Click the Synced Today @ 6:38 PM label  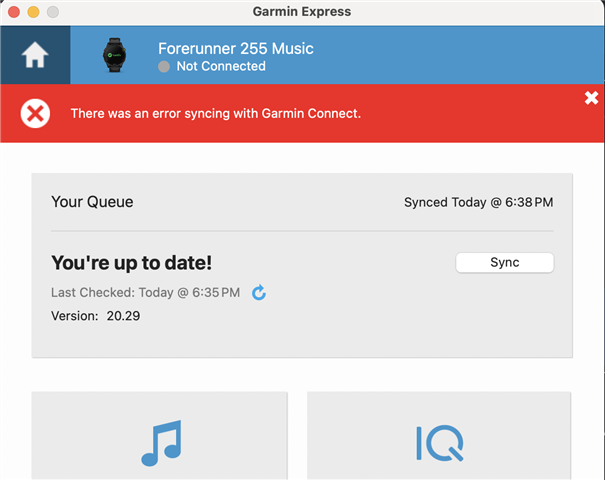pyautogui.click(x=478, y=202)
